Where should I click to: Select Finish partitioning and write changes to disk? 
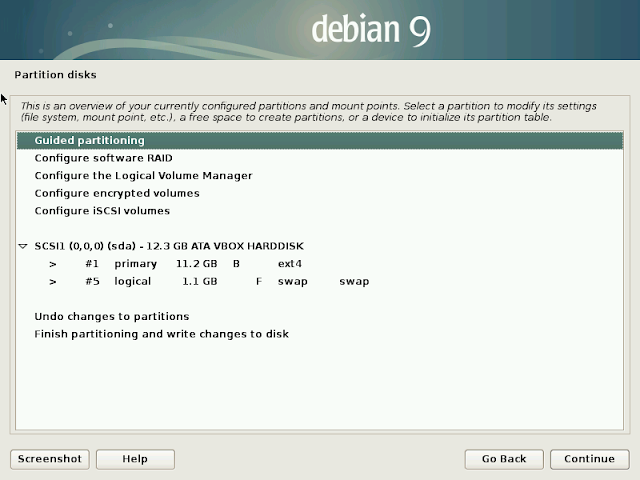coord(320,334)
